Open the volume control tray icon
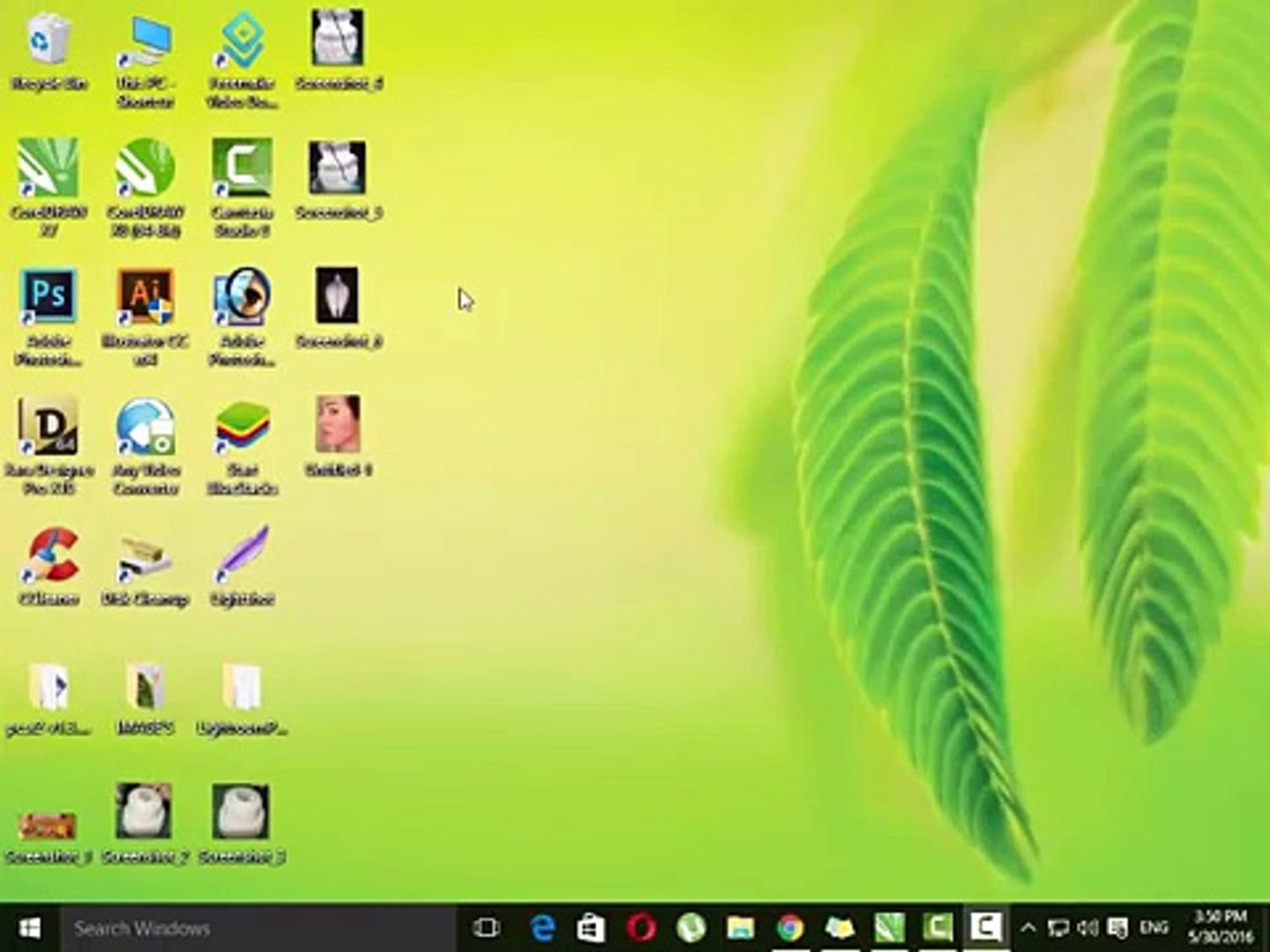This screenshot has height=952, width=1270. pos(1087,928)
